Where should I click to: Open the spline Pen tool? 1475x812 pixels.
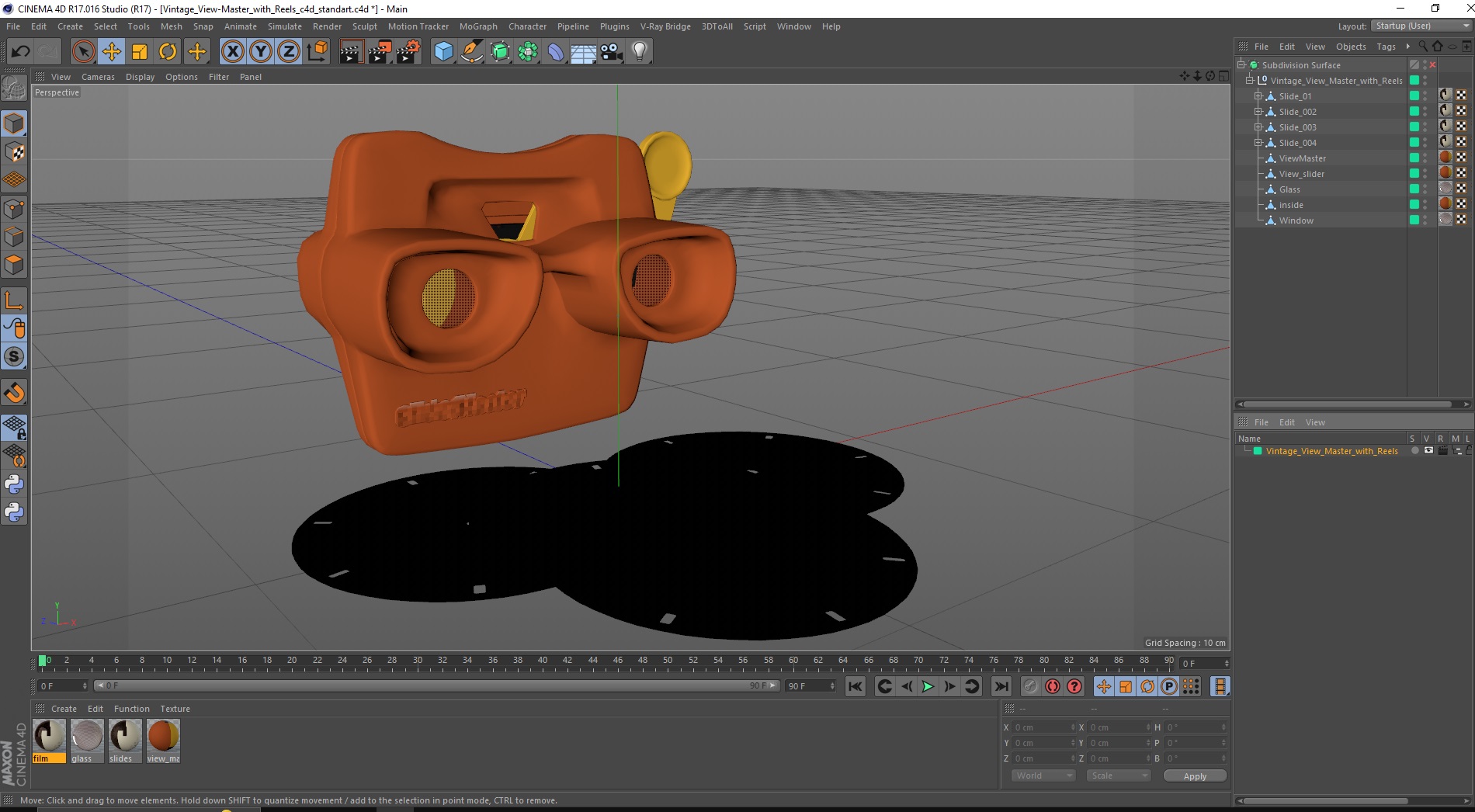471,52
